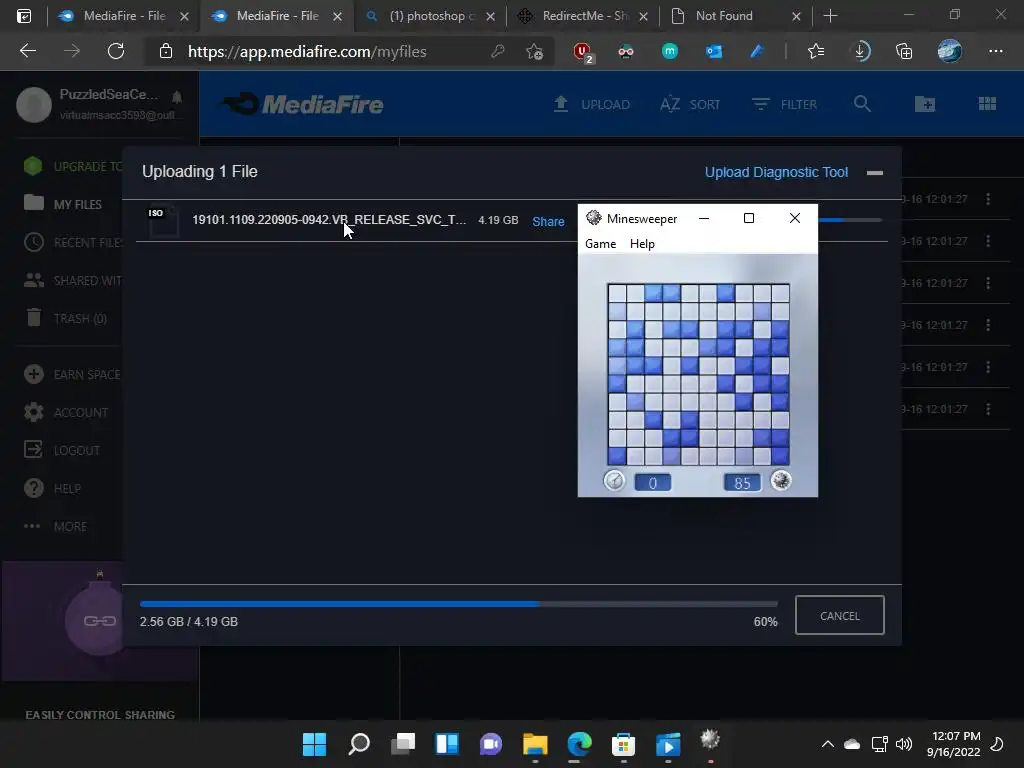Click the notification bell icon
The width and height of the screenshot is (1024, 768).
coord(176,97)
